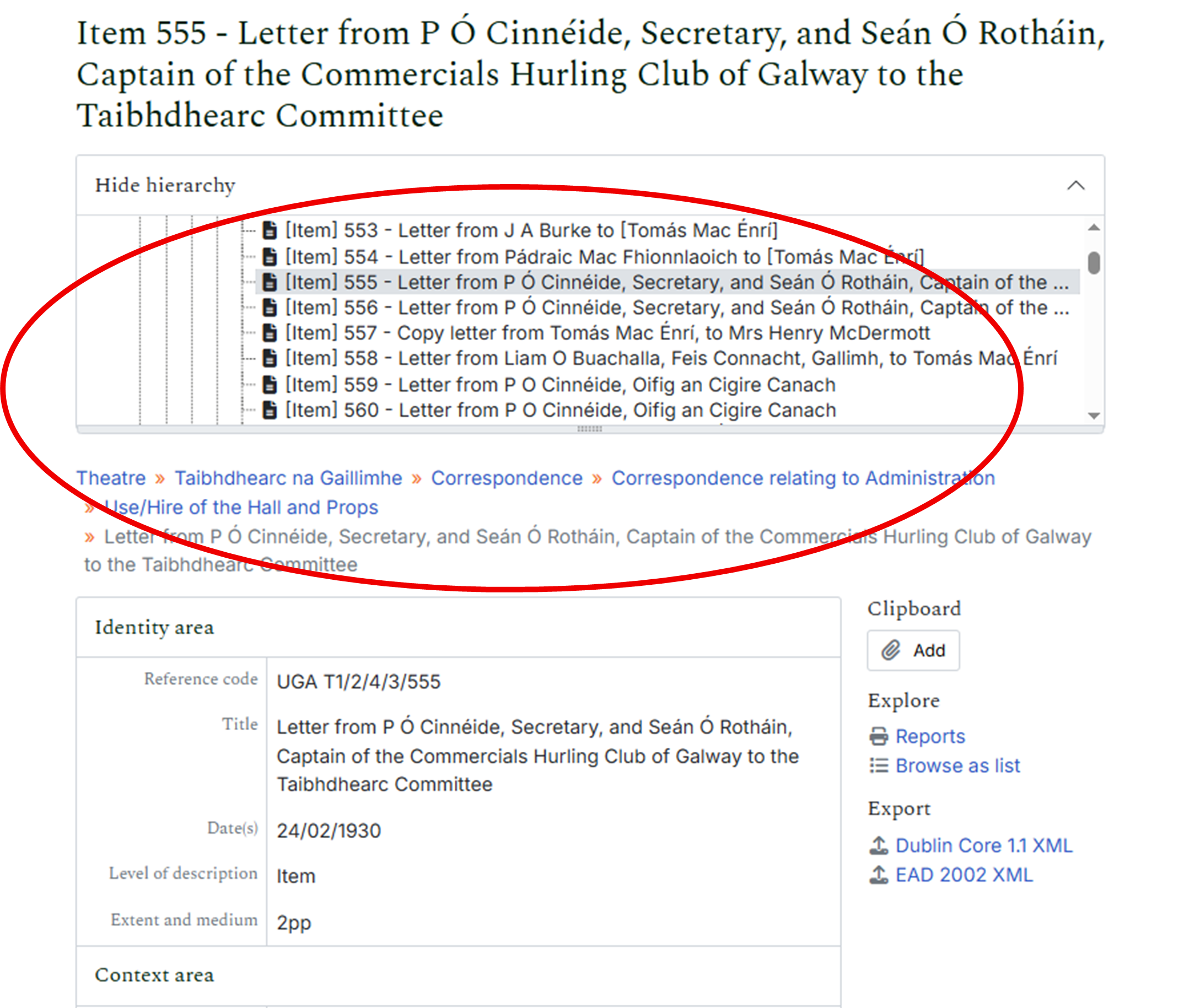Collapse the hierarchy with the chevron arrow
The width and height of the screenshot is (1200, 1008).
1075,186
